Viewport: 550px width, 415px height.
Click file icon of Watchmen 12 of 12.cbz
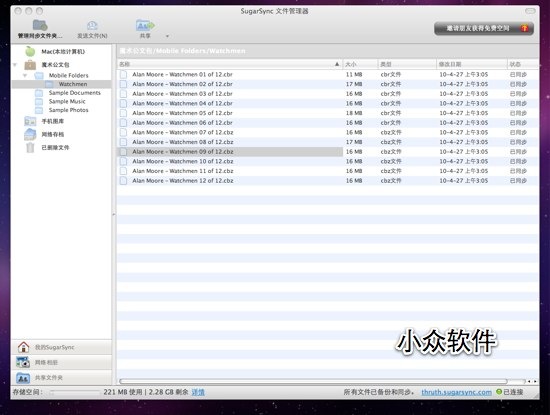(x=123, y=181)
